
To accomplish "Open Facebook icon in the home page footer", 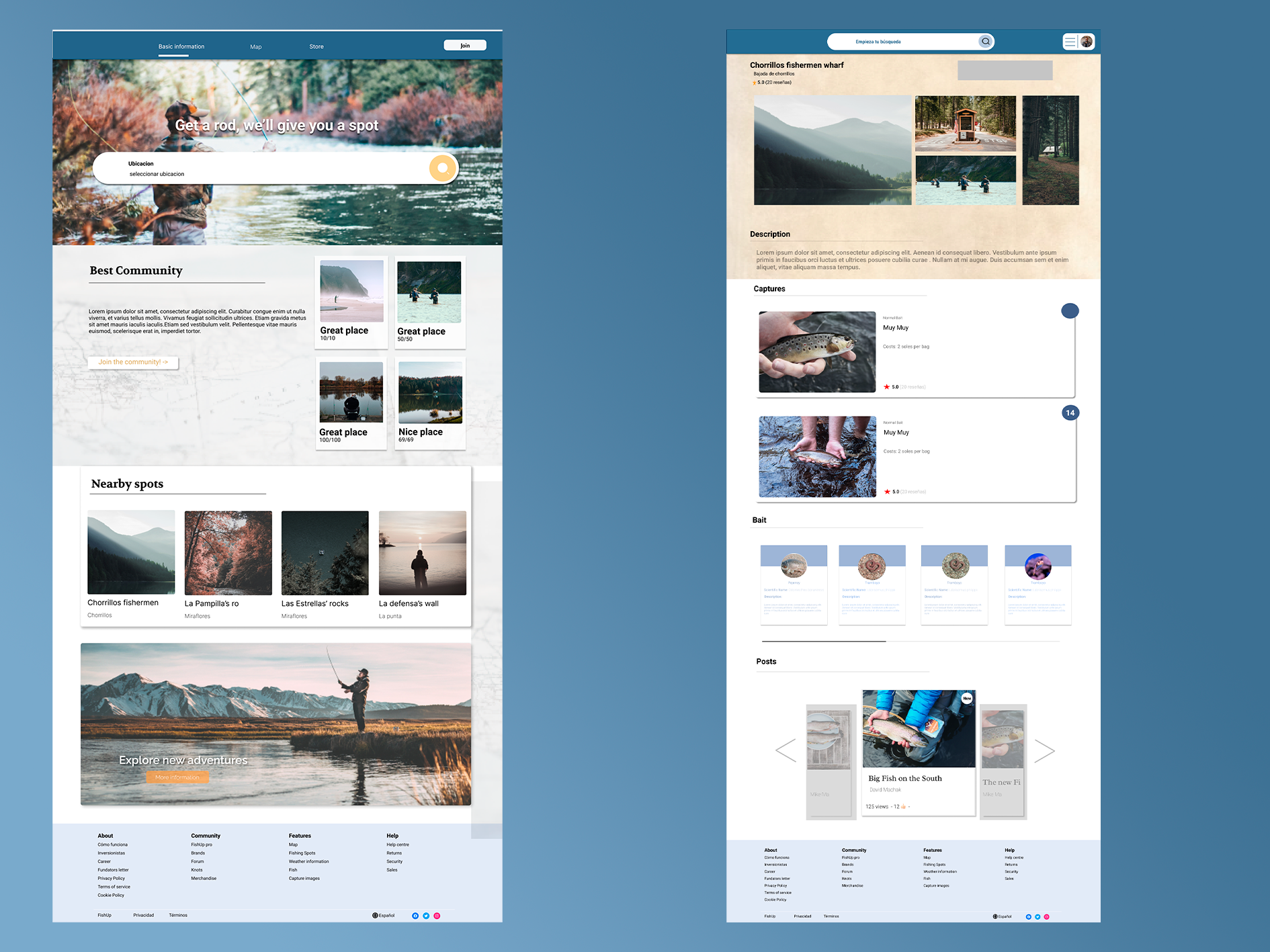I will point(415,916).
